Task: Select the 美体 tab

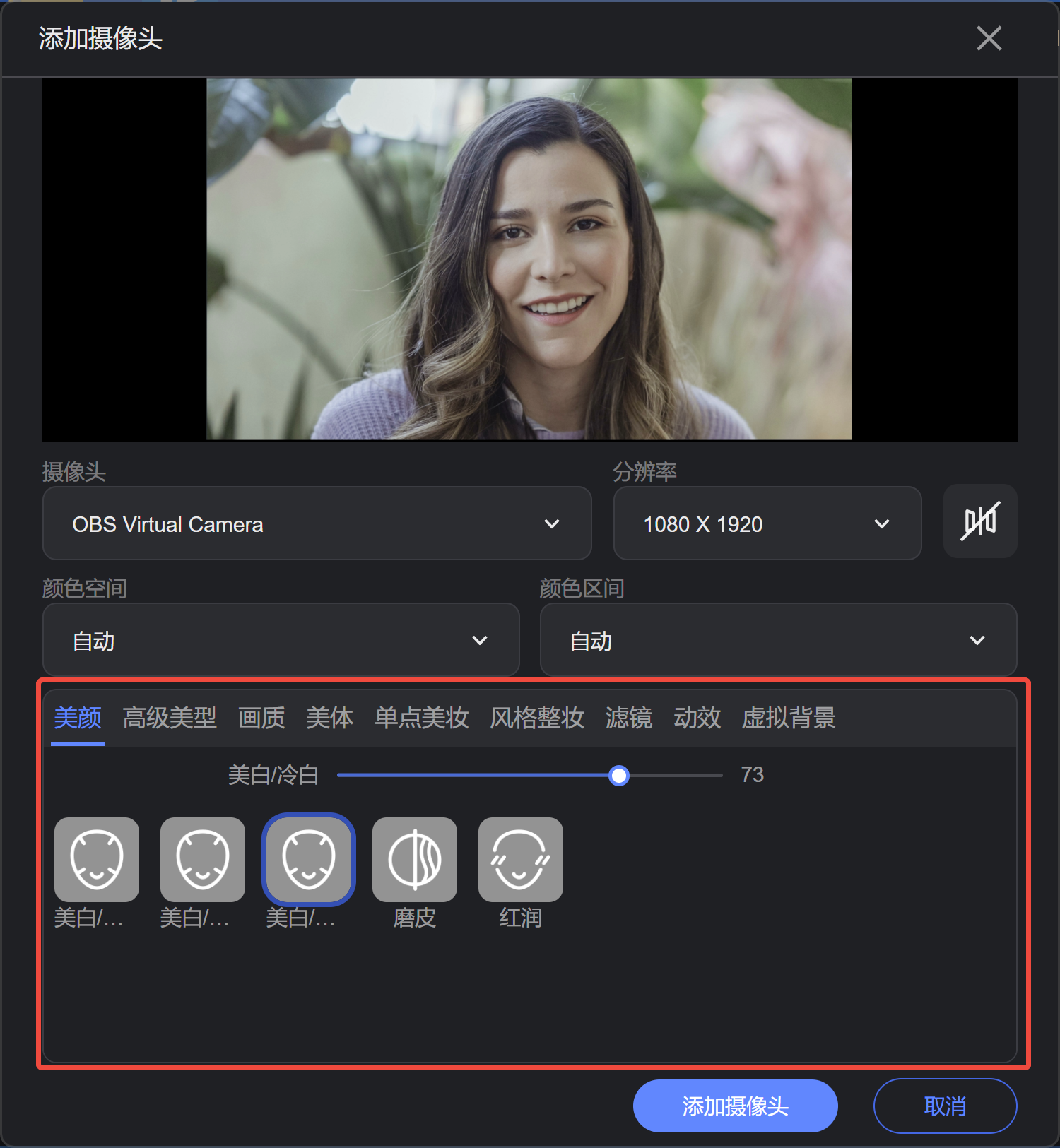Action: (x=330, y=718)
